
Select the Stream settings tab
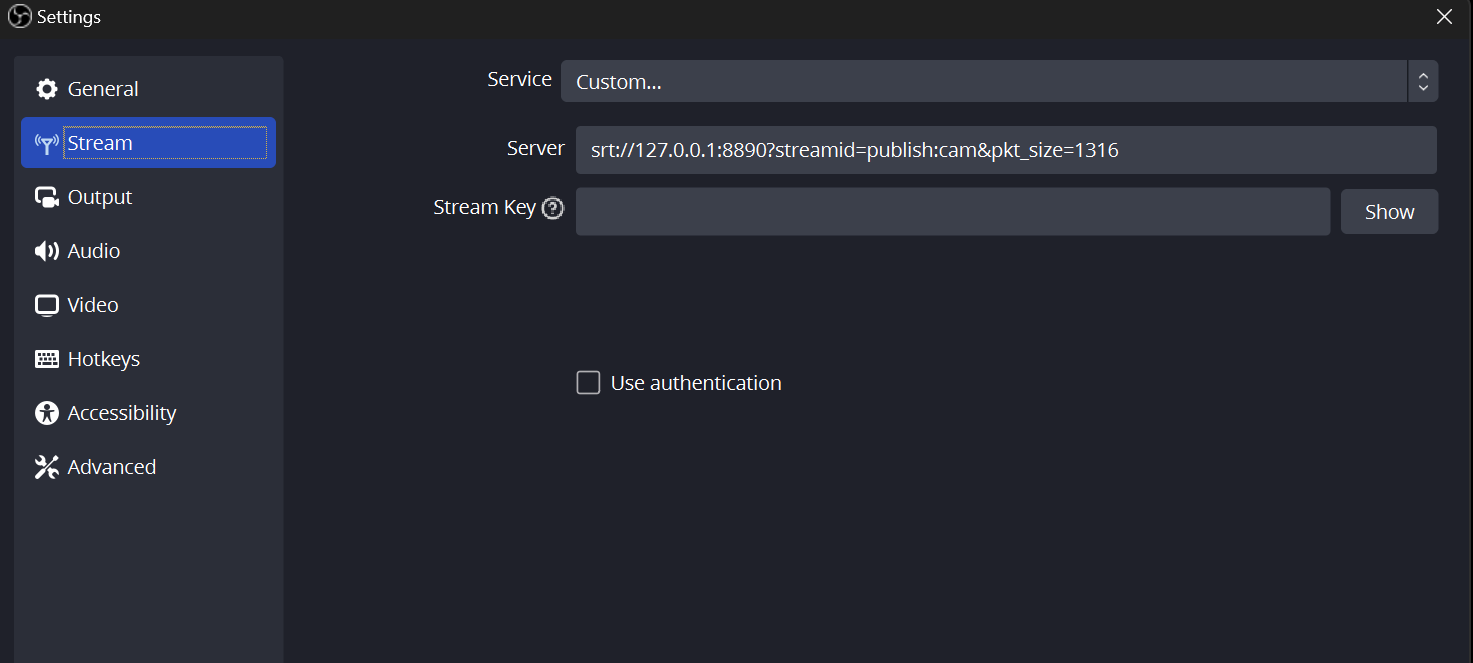tap(148, 143)
